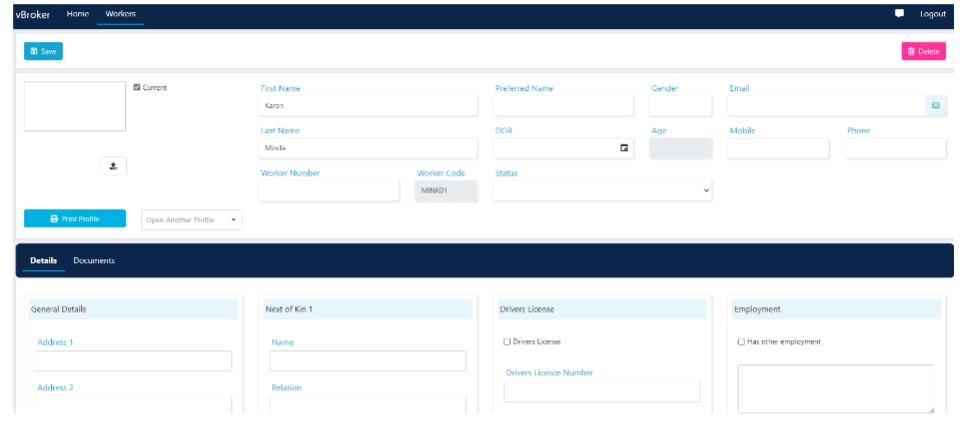The image size is (973, 438).
Task: Open the Open Another Profile dropdown
Action: click(192, 220)
